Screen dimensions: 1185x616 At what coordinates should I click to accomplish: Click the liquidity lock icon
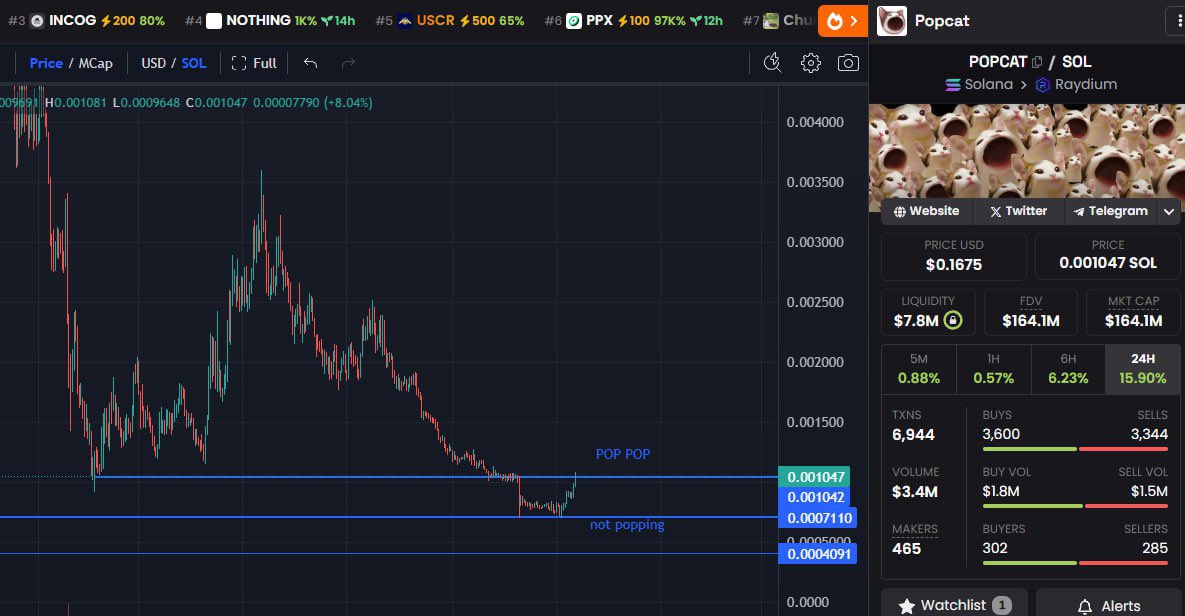(954, 320)
